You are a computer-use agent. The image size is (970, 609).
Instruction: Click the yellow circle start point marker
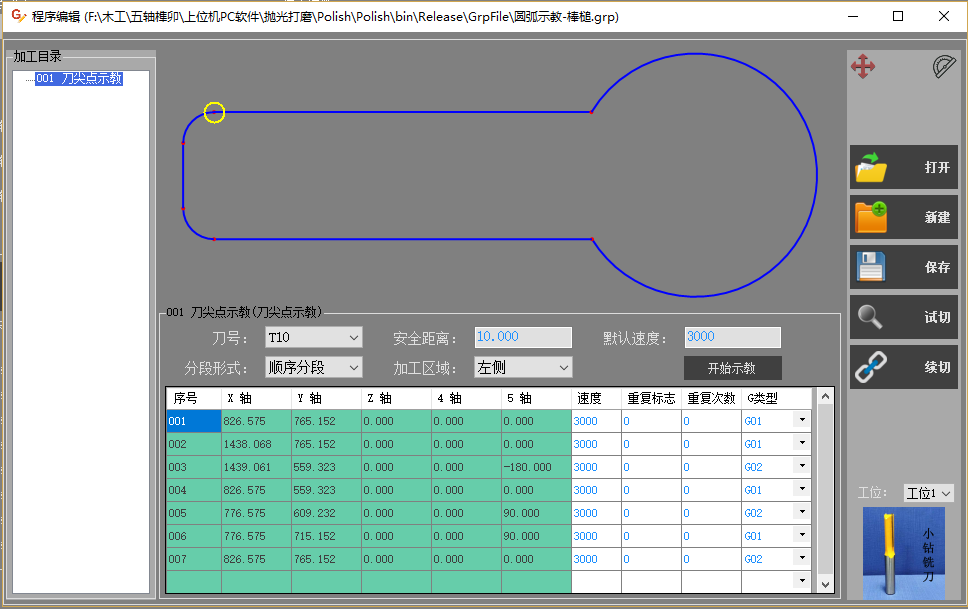coord(214,113)
